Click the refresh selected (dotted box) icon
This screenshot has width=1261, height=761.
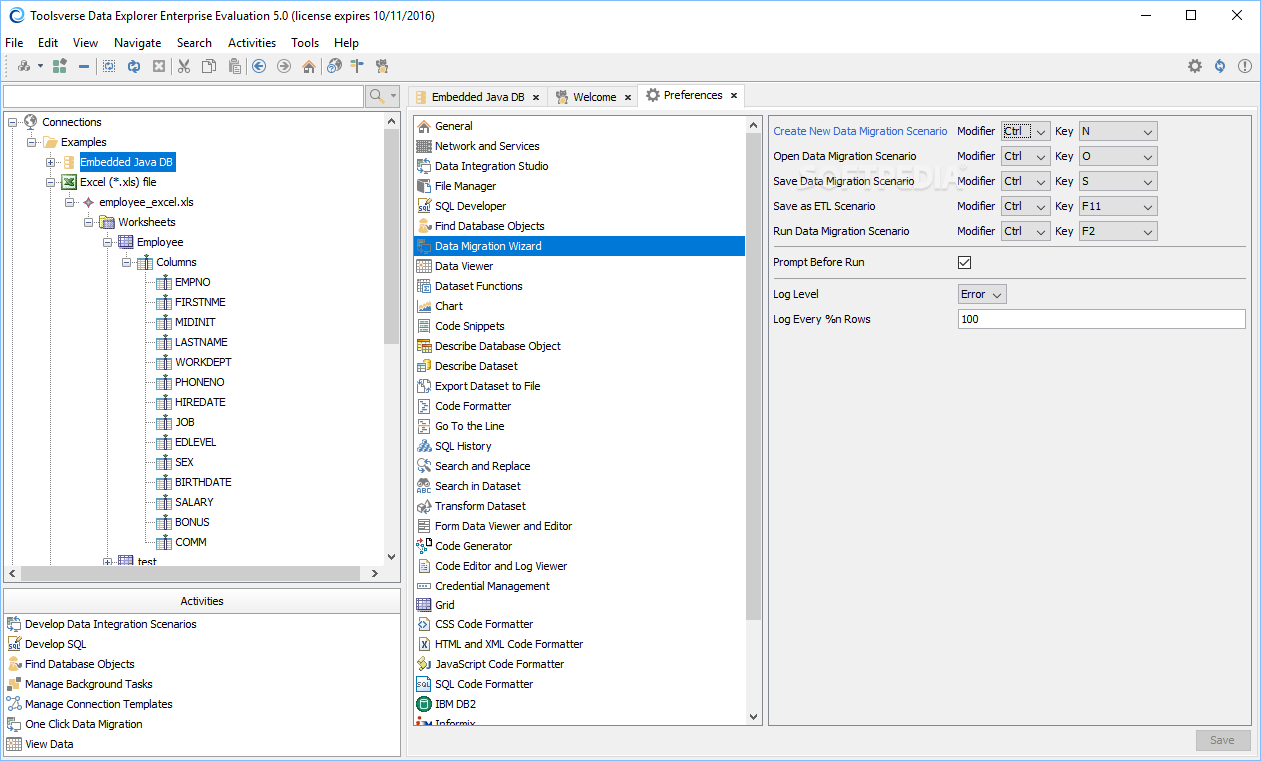click(109, 66)
